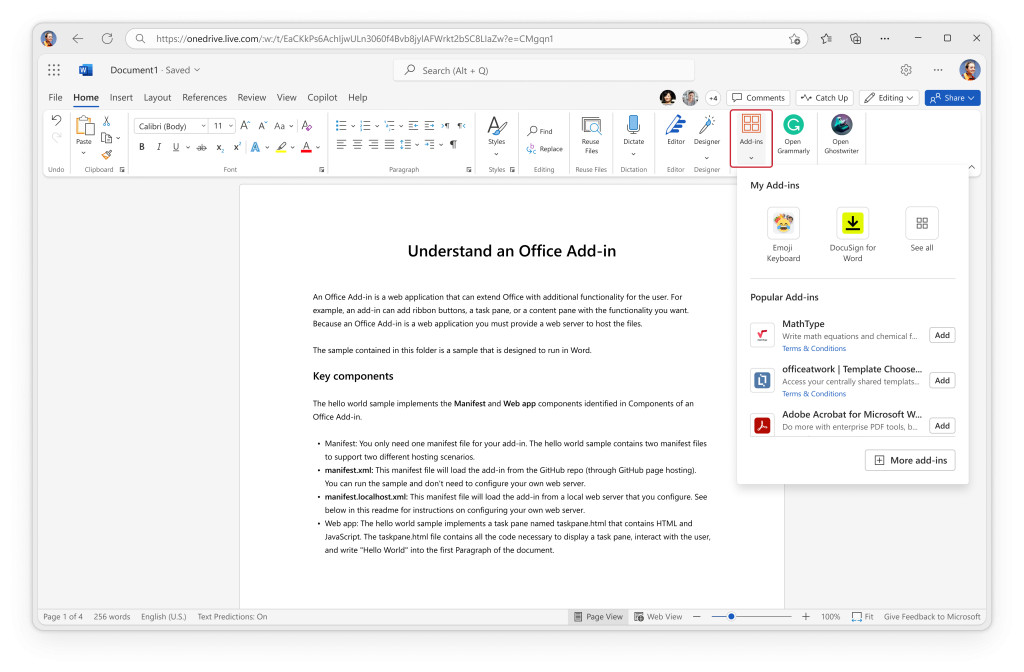
Task: Expand the font size dropdown
Action: pos(230,126)
